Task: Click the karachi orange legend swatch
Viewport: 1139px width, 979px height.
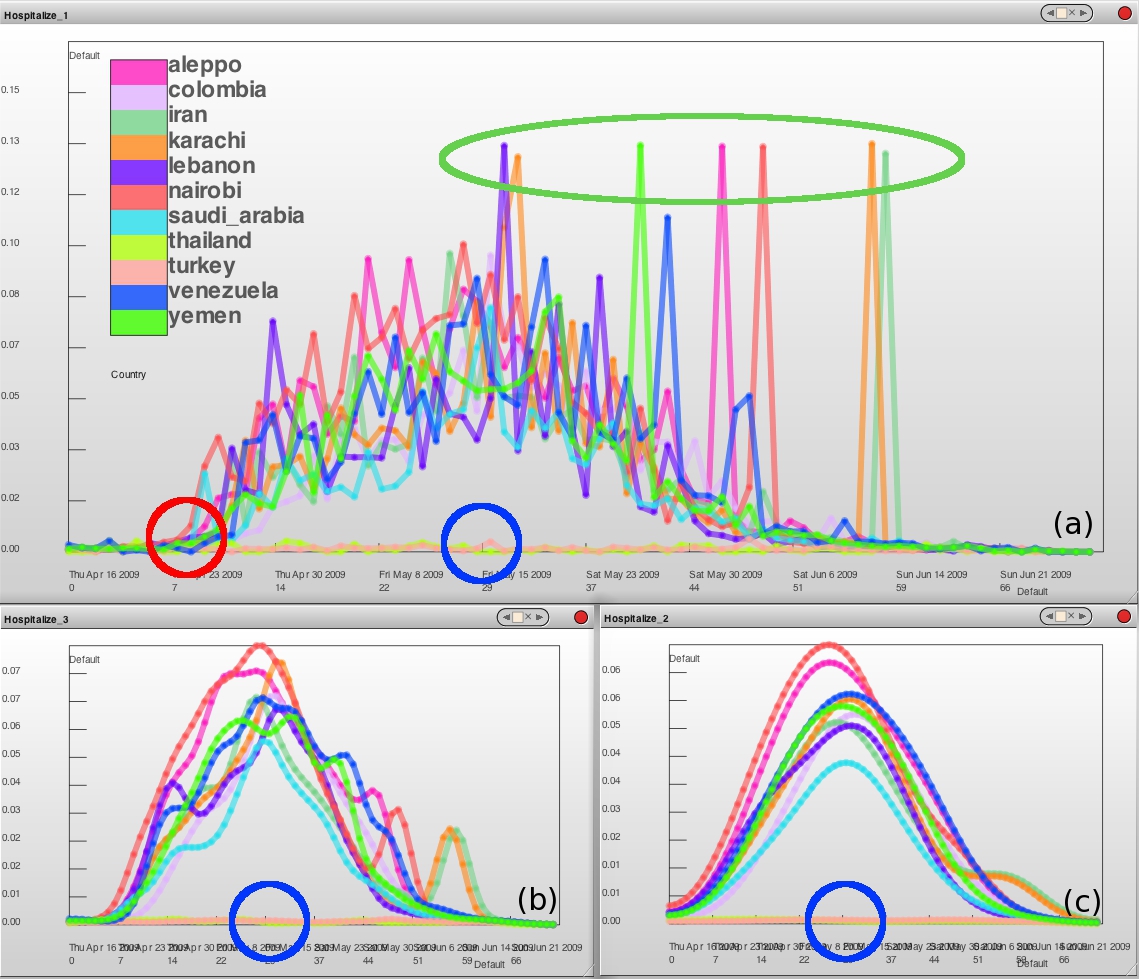Action: (139, 147)
